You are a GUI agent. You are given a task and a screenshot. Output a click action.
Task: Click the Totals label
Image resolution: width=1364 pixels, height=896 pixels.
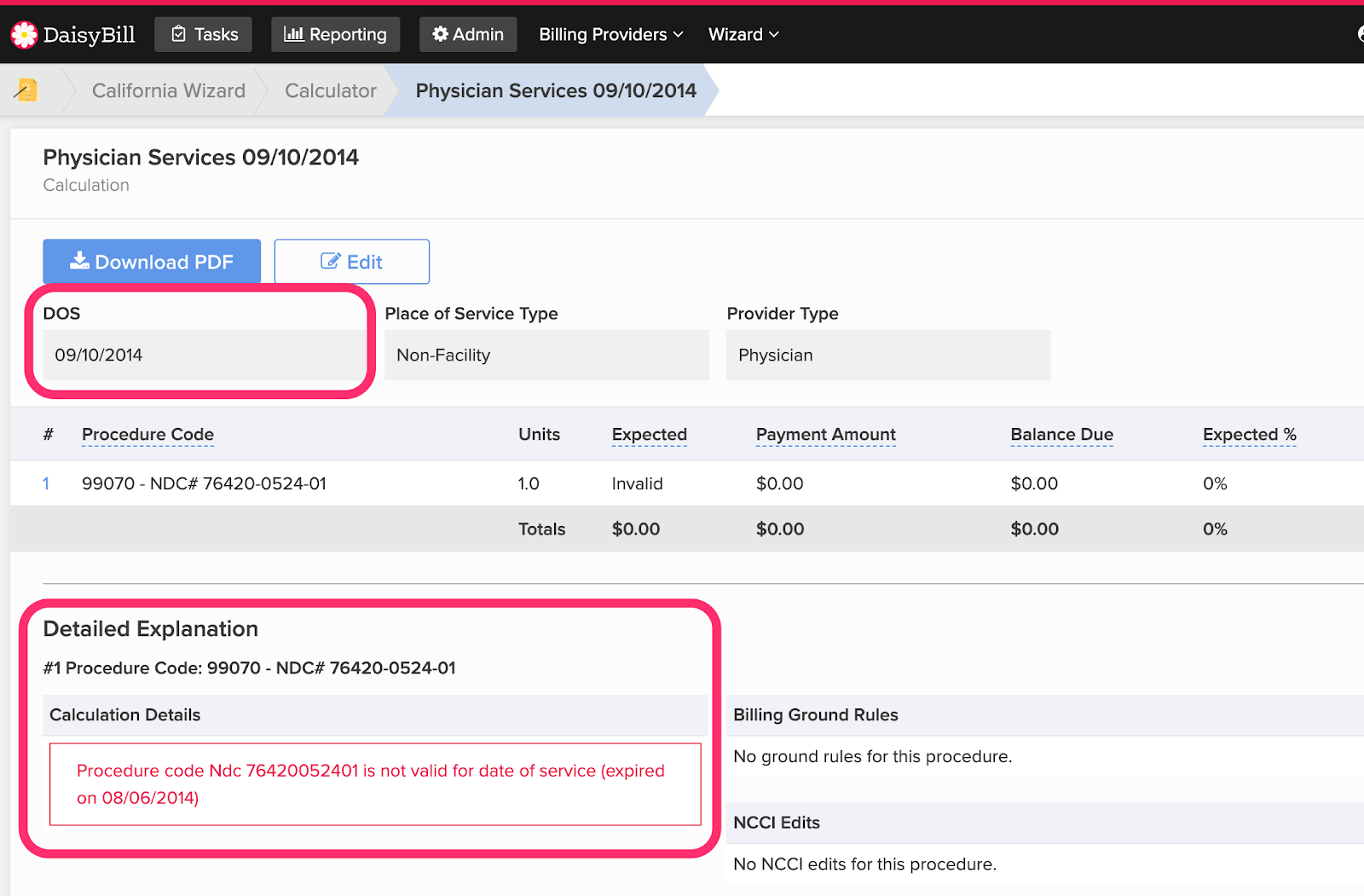click(542, 529)
